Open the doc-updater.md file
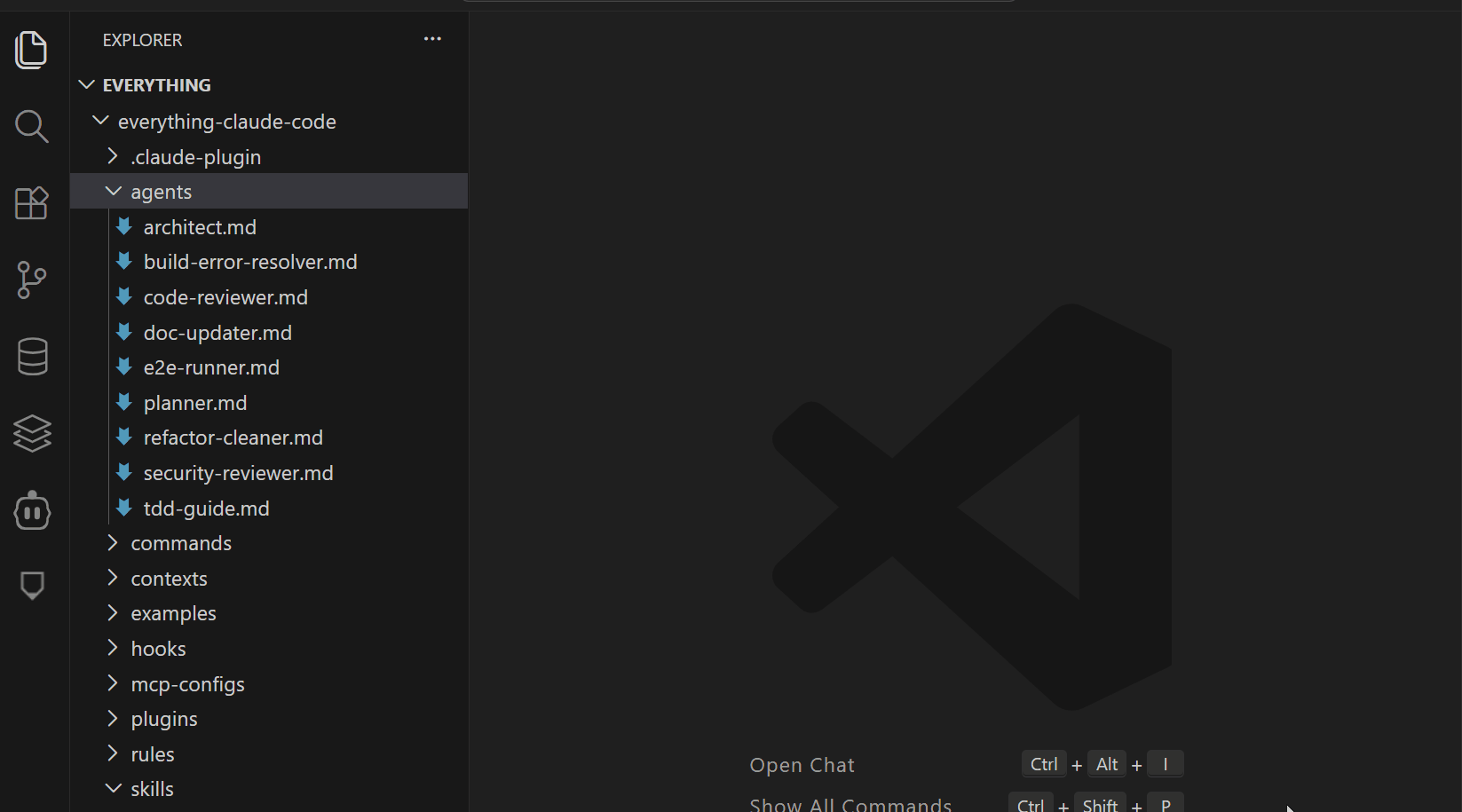The image size is (1462, 812). (x=217, y=333)
